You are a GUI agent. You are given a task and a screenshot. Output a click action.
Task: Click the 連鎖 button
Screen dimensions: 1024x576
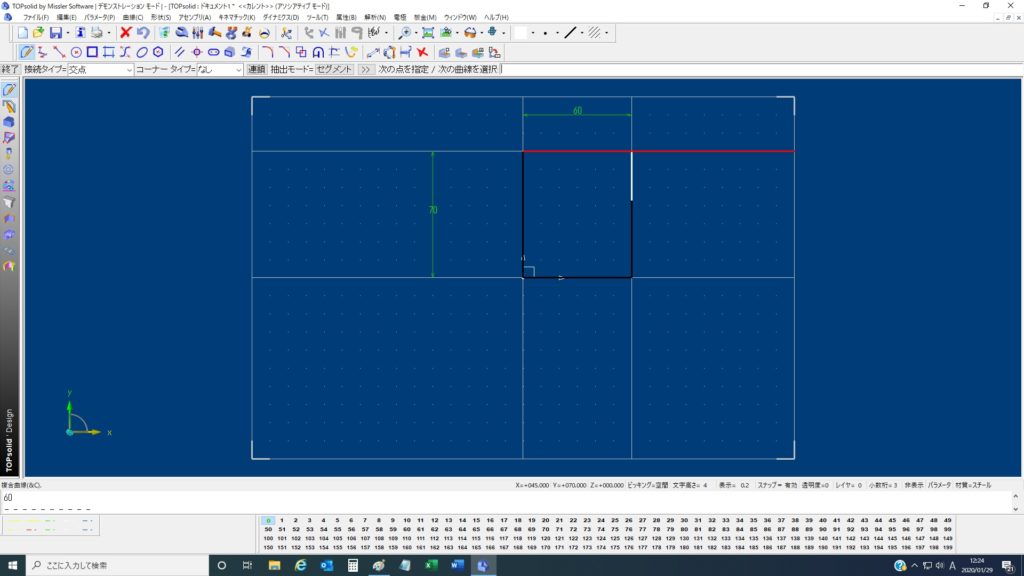tap(256, 69)
